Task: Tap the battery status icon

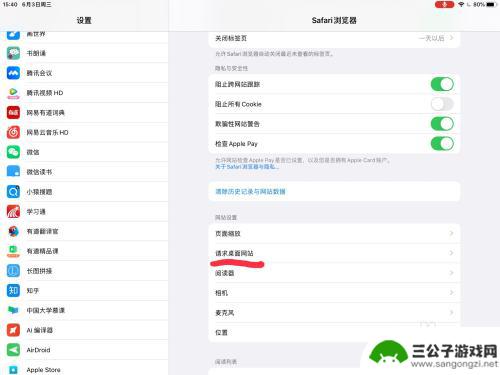Action: (x=492, y=4)
